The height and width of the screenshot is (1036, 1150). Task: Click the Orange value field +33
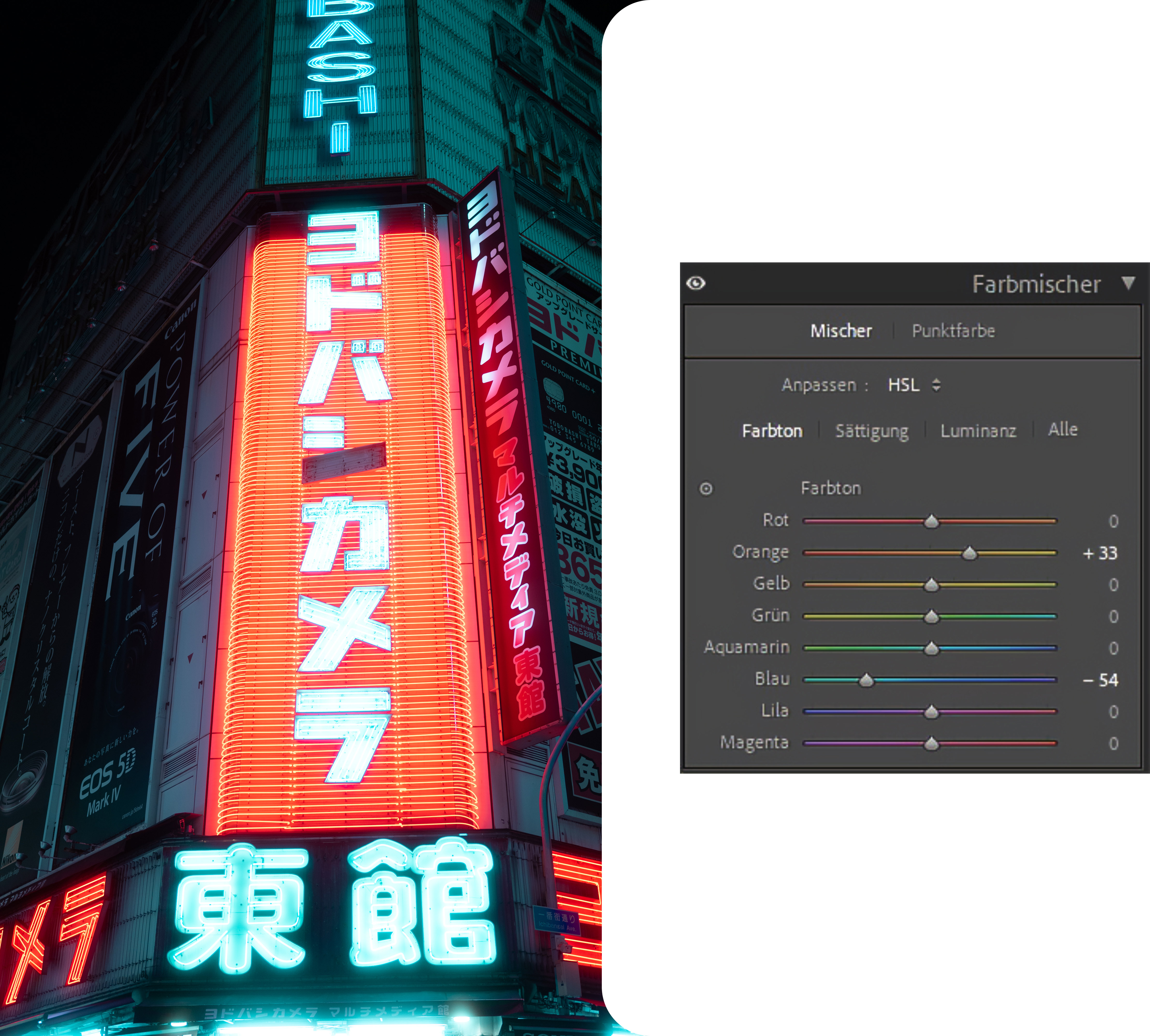pos(1100,553)
